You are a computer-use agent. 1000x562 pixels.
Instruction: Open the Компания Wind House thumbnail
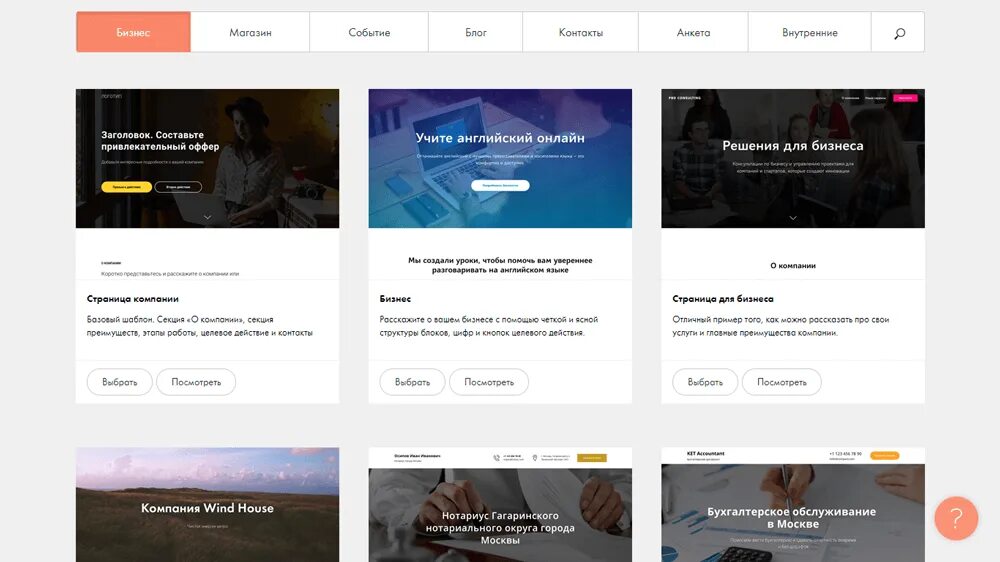207,505
